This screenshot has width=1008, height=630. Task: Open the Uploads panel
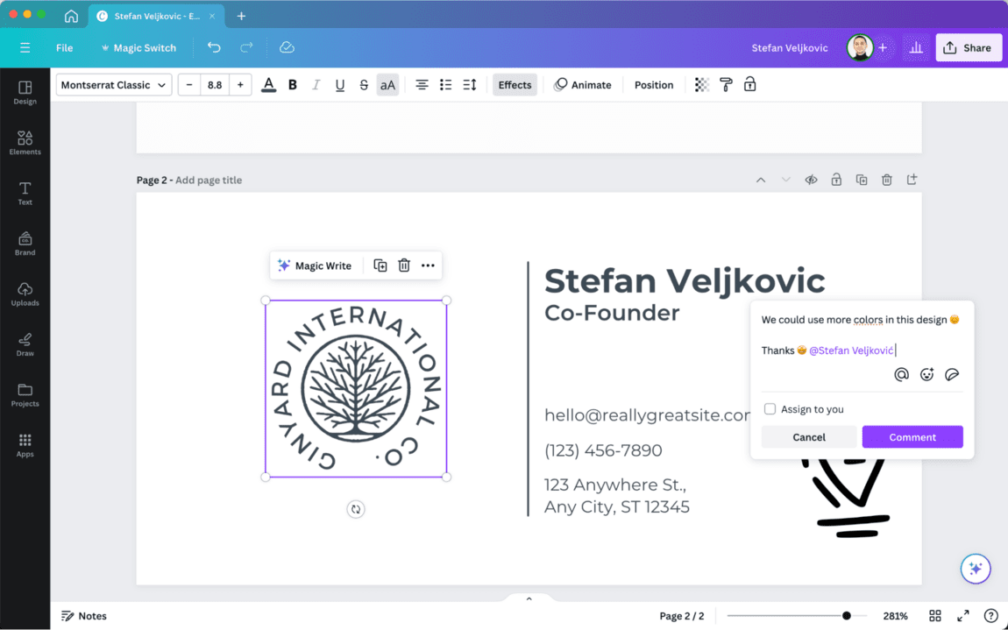(x=25, y=295)
